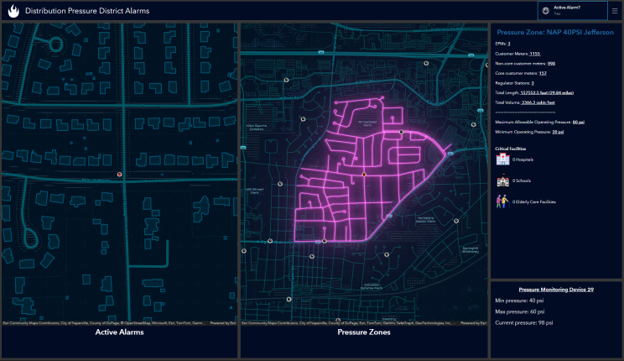Viewport: 624px width, 361px height.
Task: Click the 0 Schools label
Action: coord(521,181)
